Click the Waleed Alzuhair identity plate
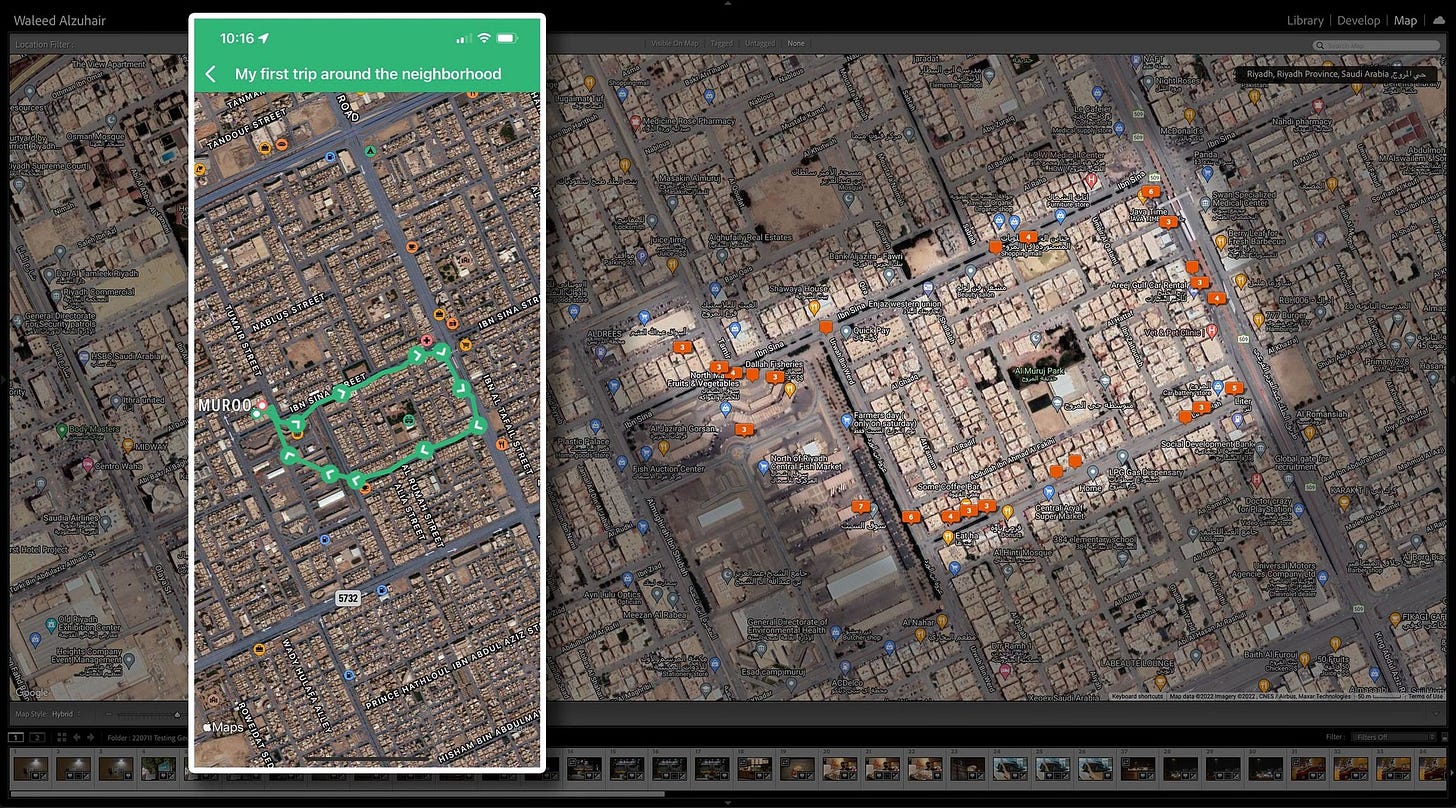This screenshot has height=808, width=1456. point(60,20)
